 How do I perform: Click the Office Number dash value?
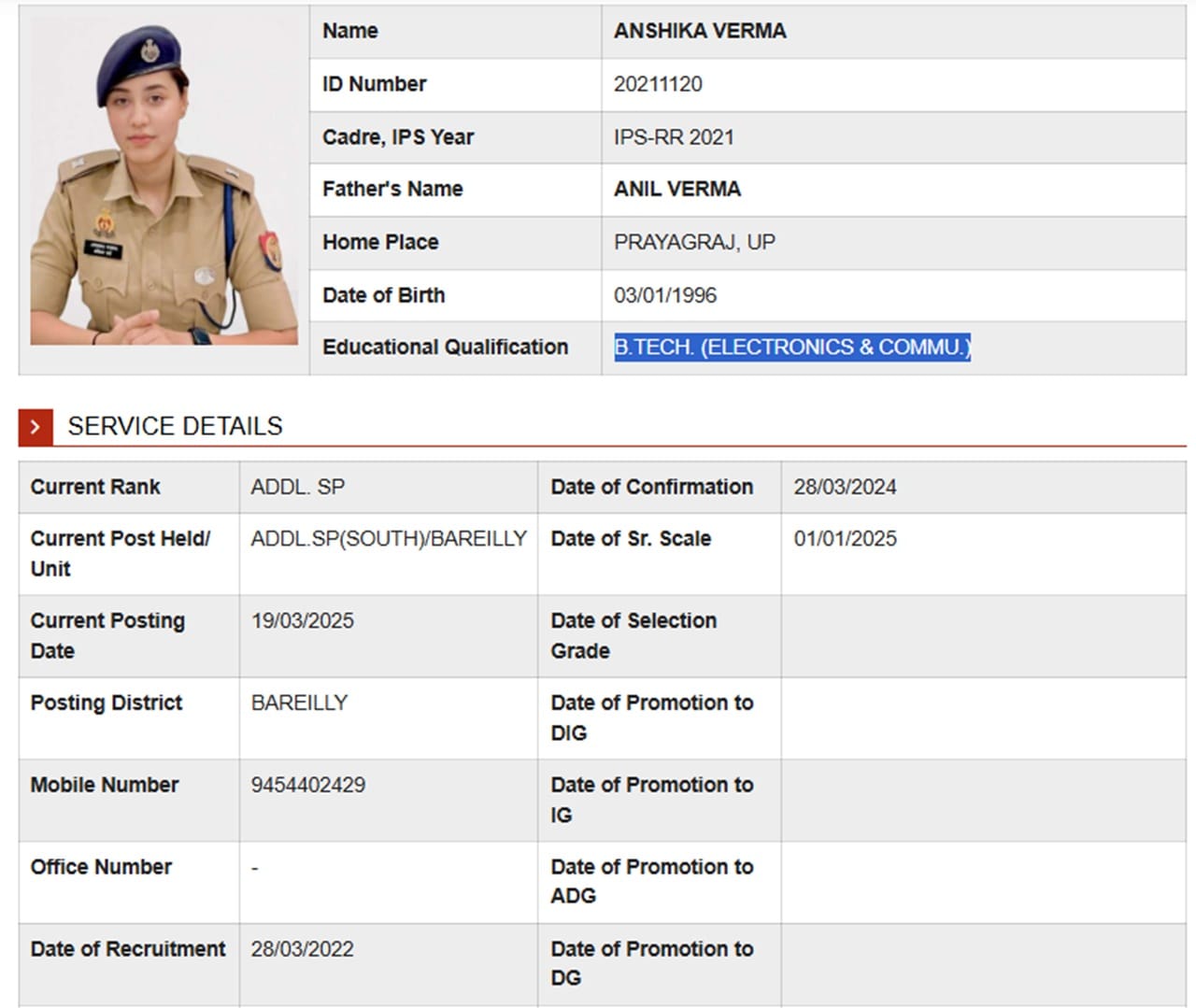(254, 868)
